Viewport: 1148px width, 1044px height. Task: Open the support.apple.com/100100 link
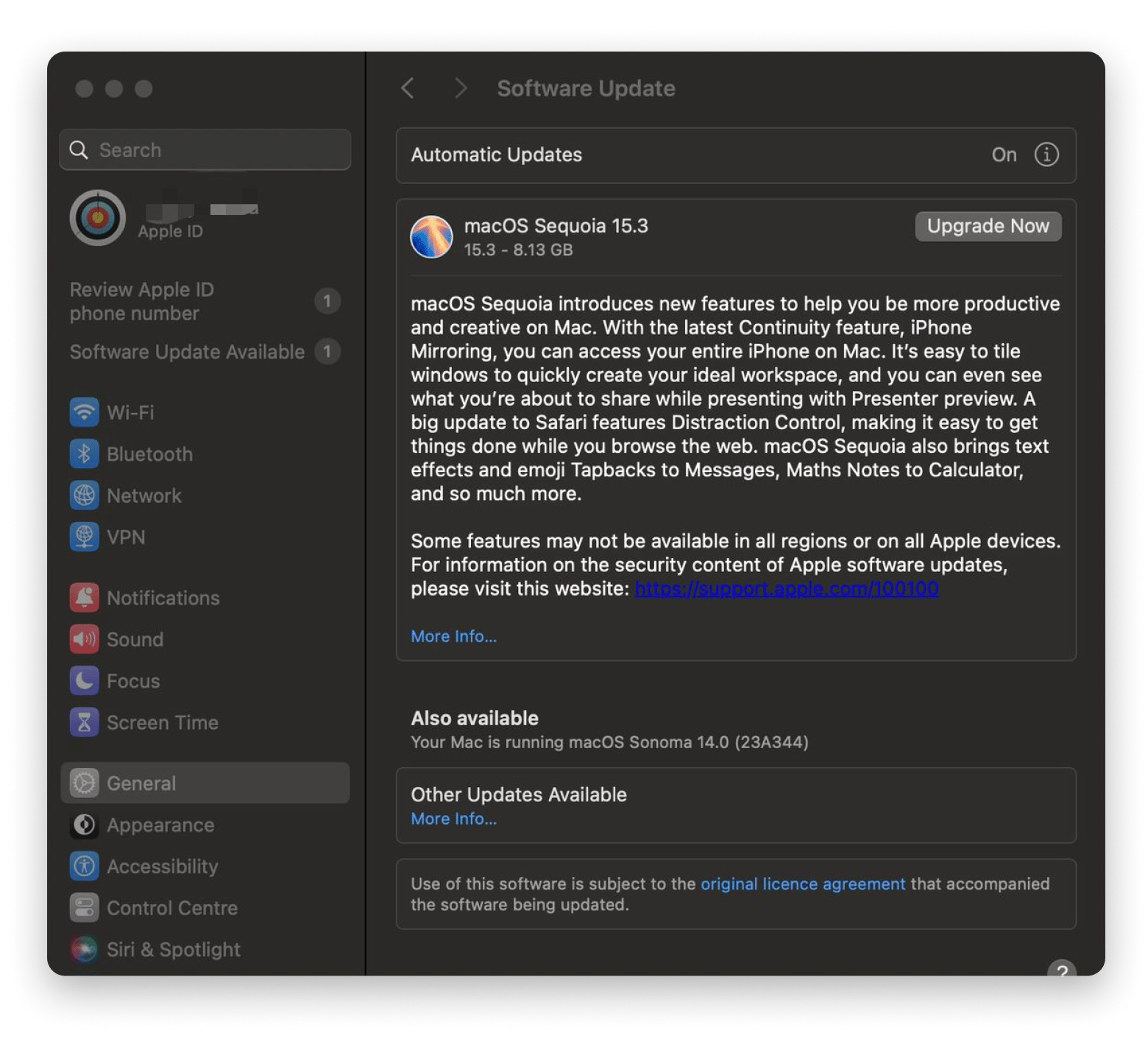[786, 588]
